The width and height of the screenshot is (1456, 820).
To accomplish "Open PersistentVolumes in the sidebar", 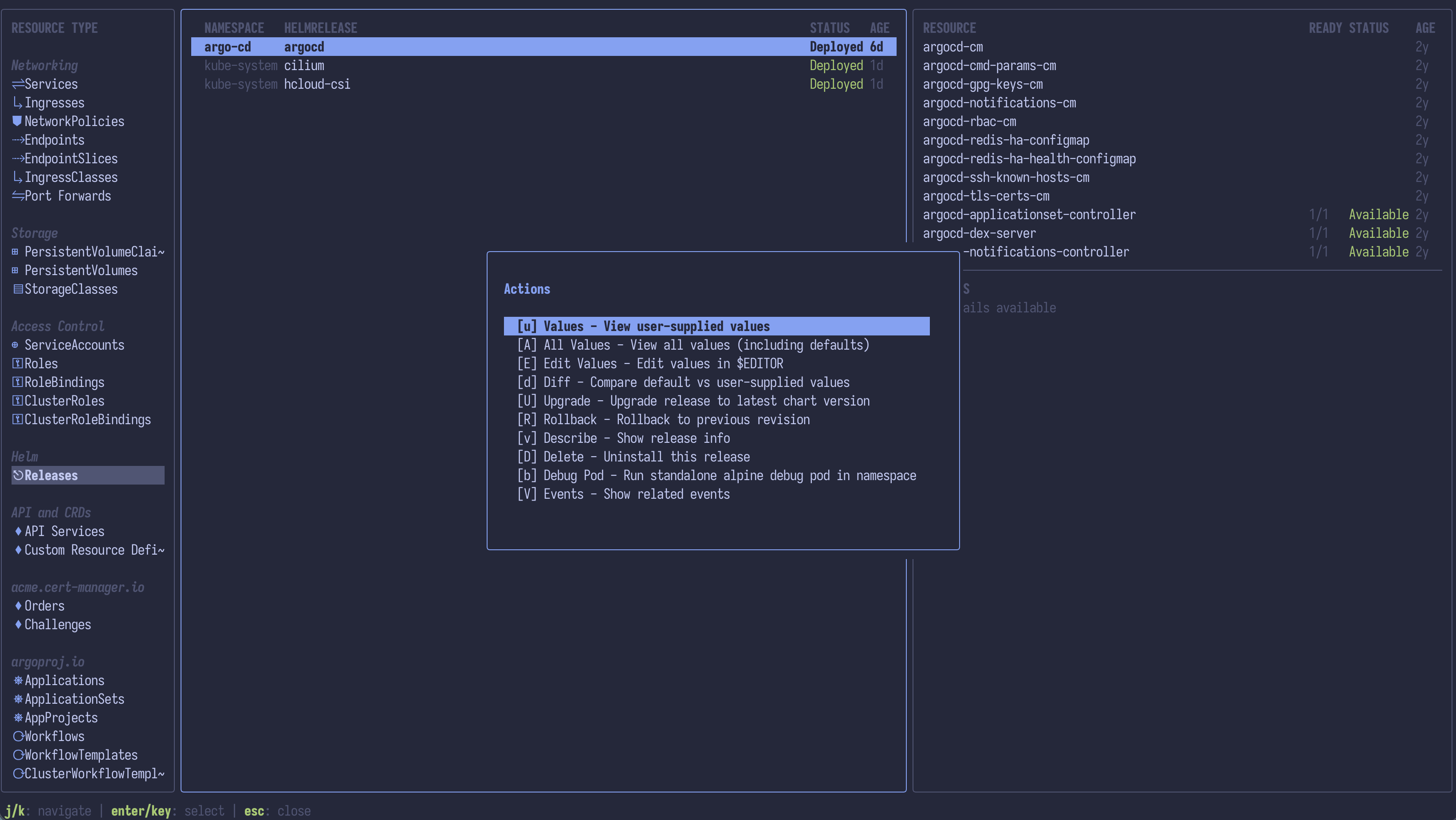I will tap(81, 270).
